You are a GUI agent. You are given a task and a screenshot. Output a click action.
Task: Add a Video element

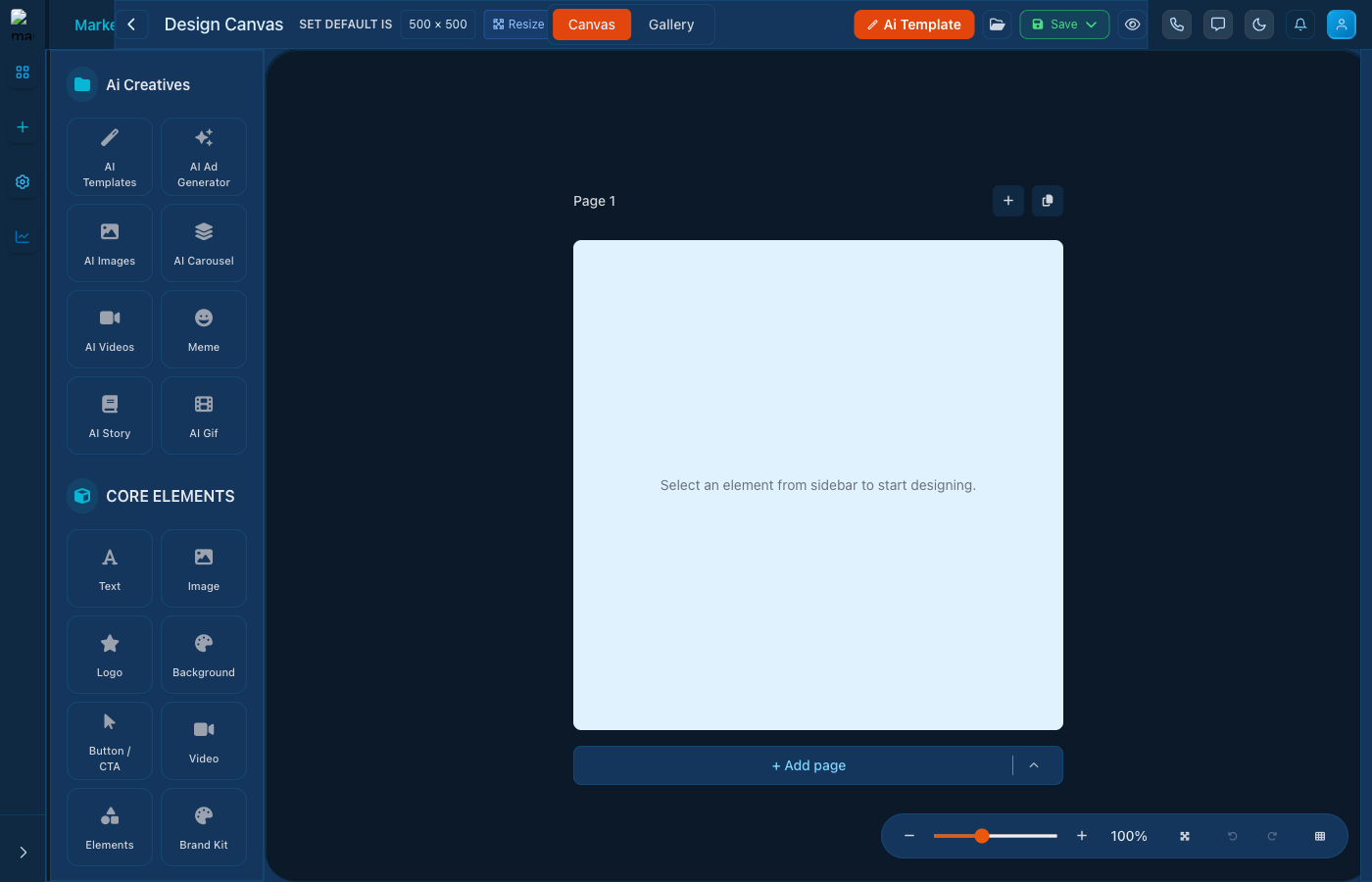204,741
